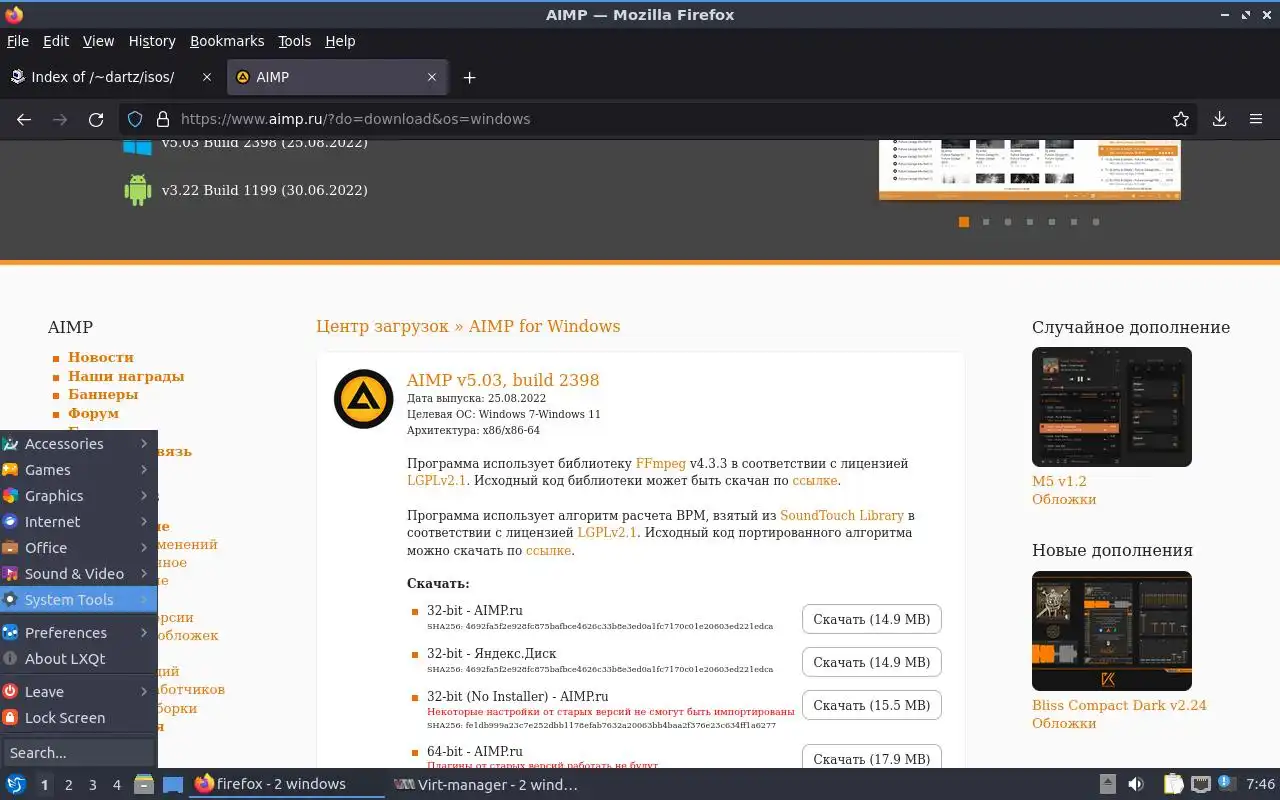Switch to virtual desktop 2
This screenshot has width=1280, height=800.
[x=69, y=785]
